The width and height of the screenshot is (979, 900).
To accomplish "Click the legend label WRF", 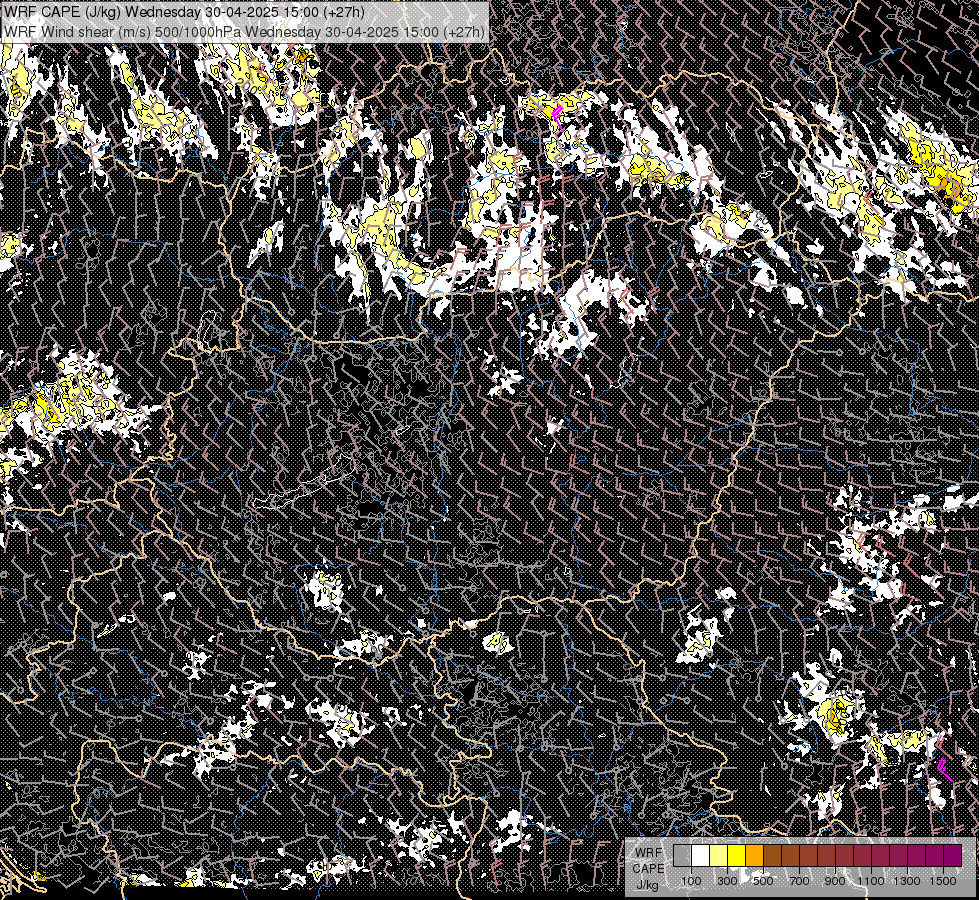I will [649, 853].
